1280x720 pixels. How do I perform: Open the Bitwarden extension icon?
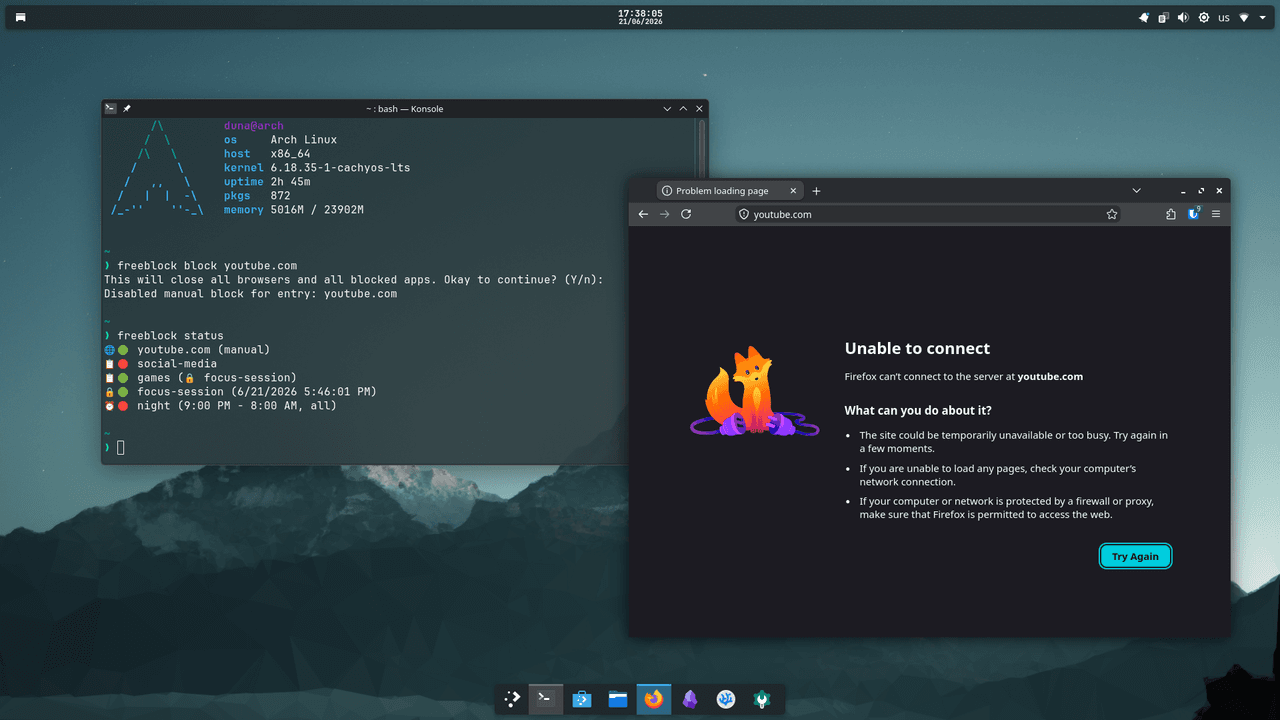pyautogui.click(x=1194, y=214)
